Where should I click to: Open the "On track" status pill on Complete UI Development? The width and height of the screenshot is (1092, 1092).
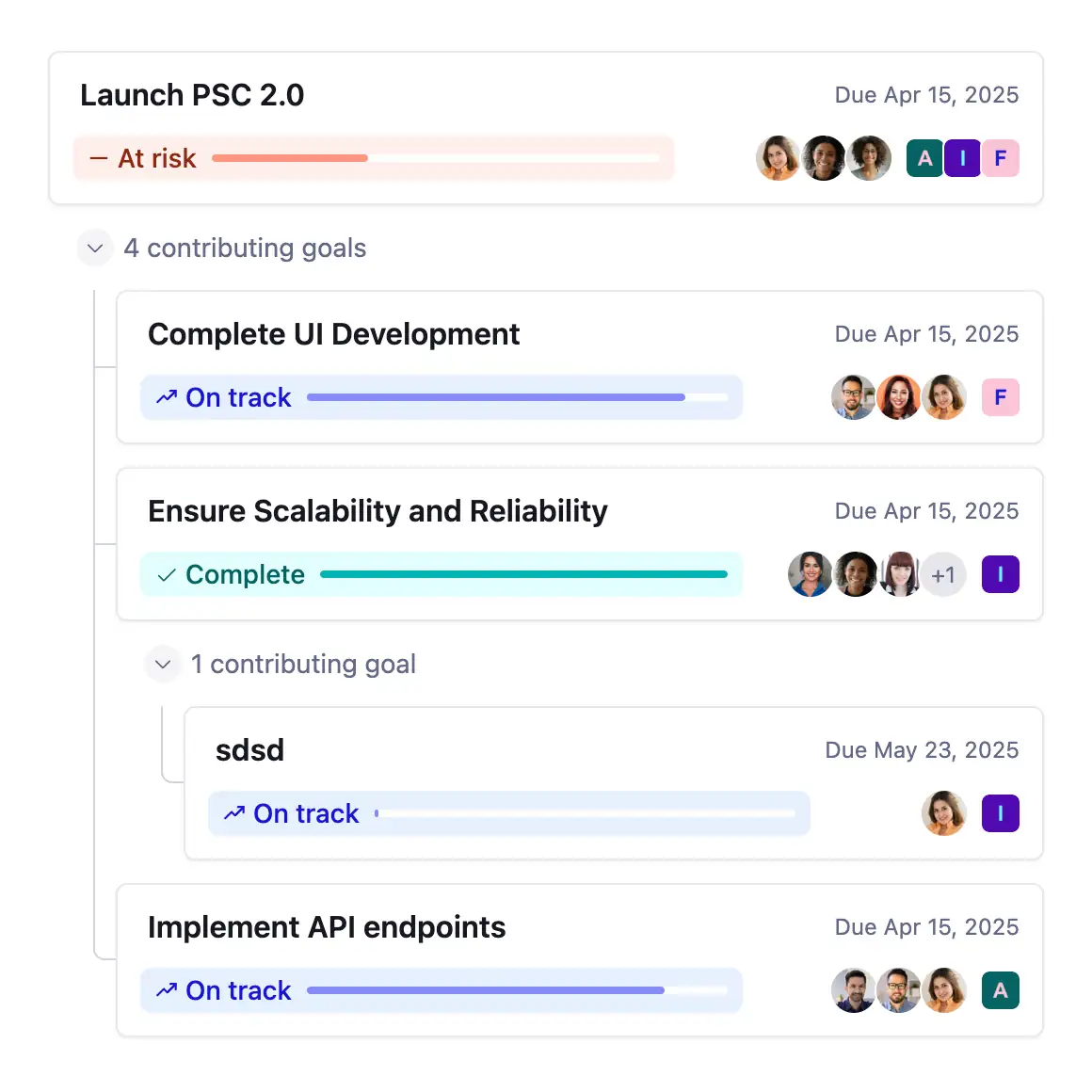tap(237, 397)
